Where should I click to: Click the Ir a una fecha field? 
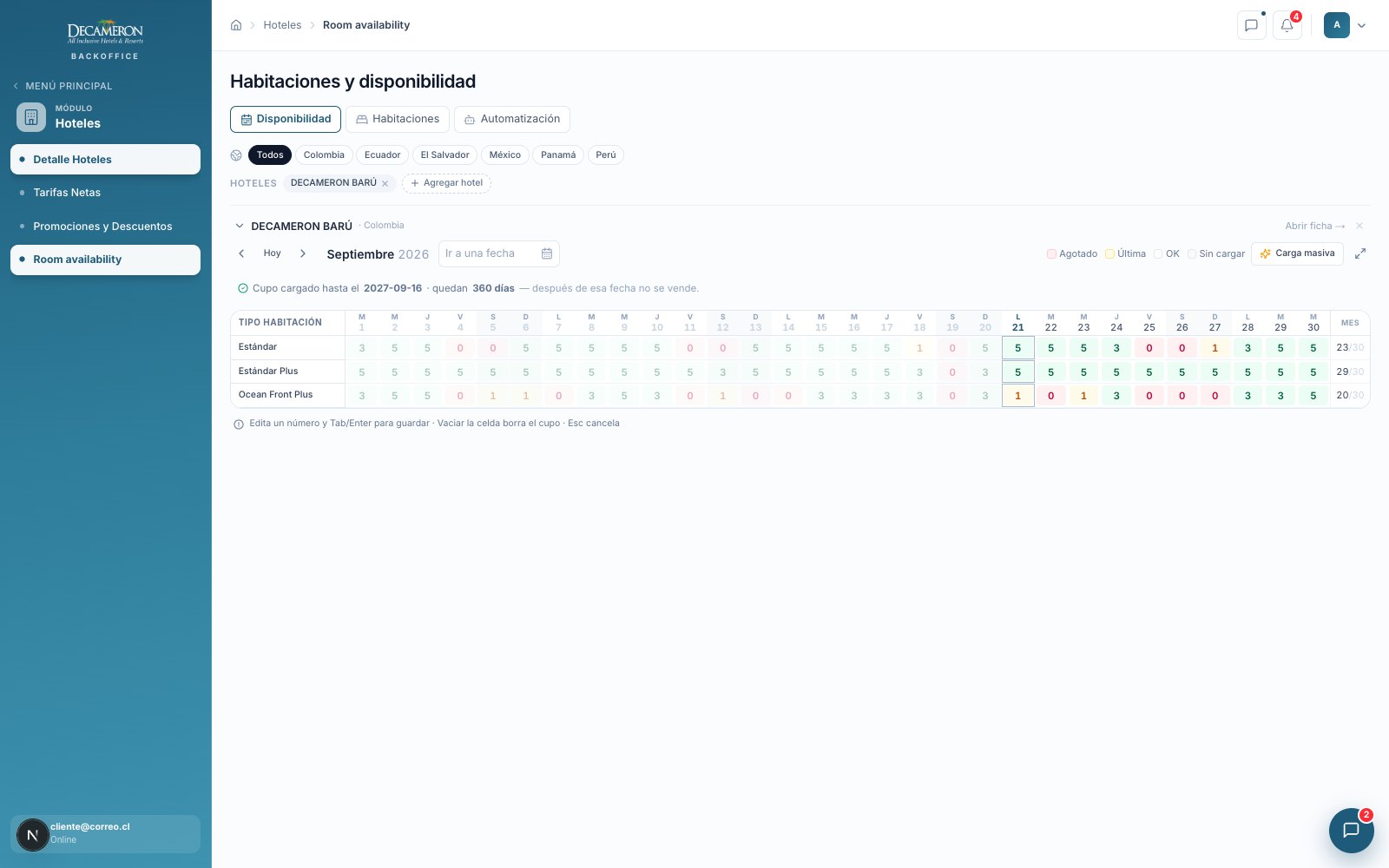pos(498,253)
